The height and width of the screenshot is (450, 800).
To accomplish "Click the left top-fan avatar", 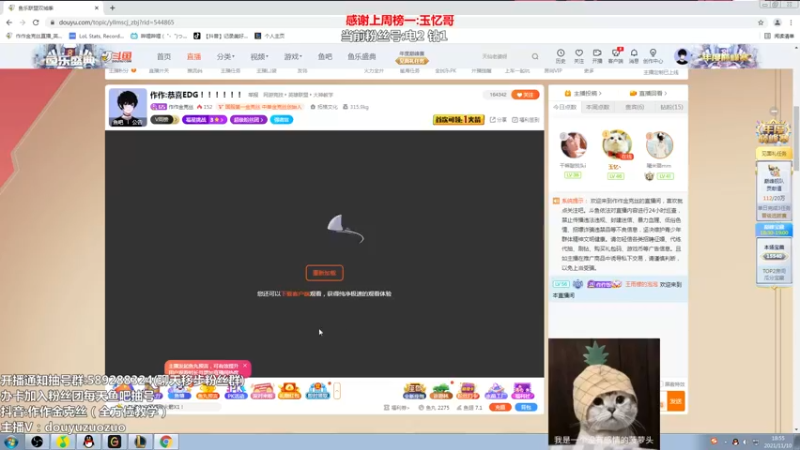I will (x=573, y=145).
